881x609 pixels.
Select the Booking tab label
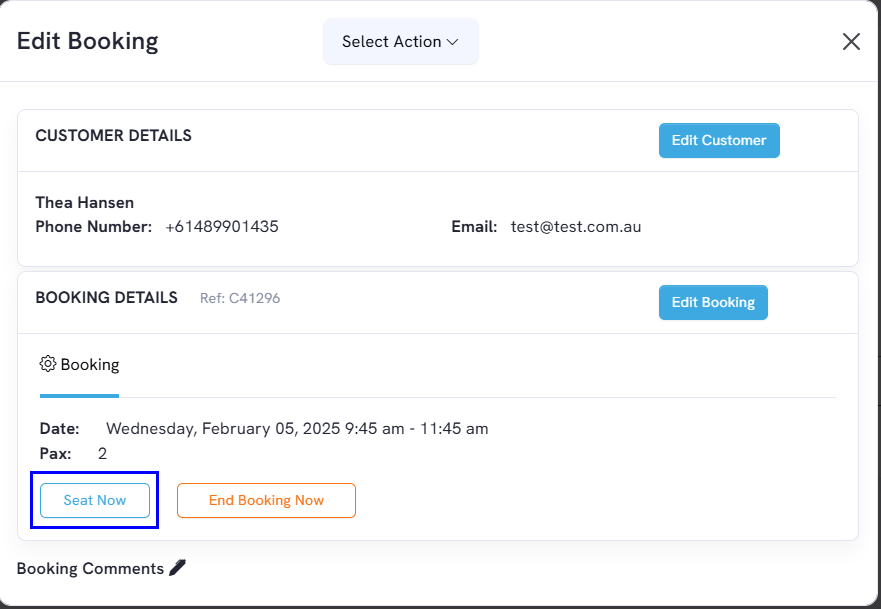pyautogui.click(x=90, y=365)
